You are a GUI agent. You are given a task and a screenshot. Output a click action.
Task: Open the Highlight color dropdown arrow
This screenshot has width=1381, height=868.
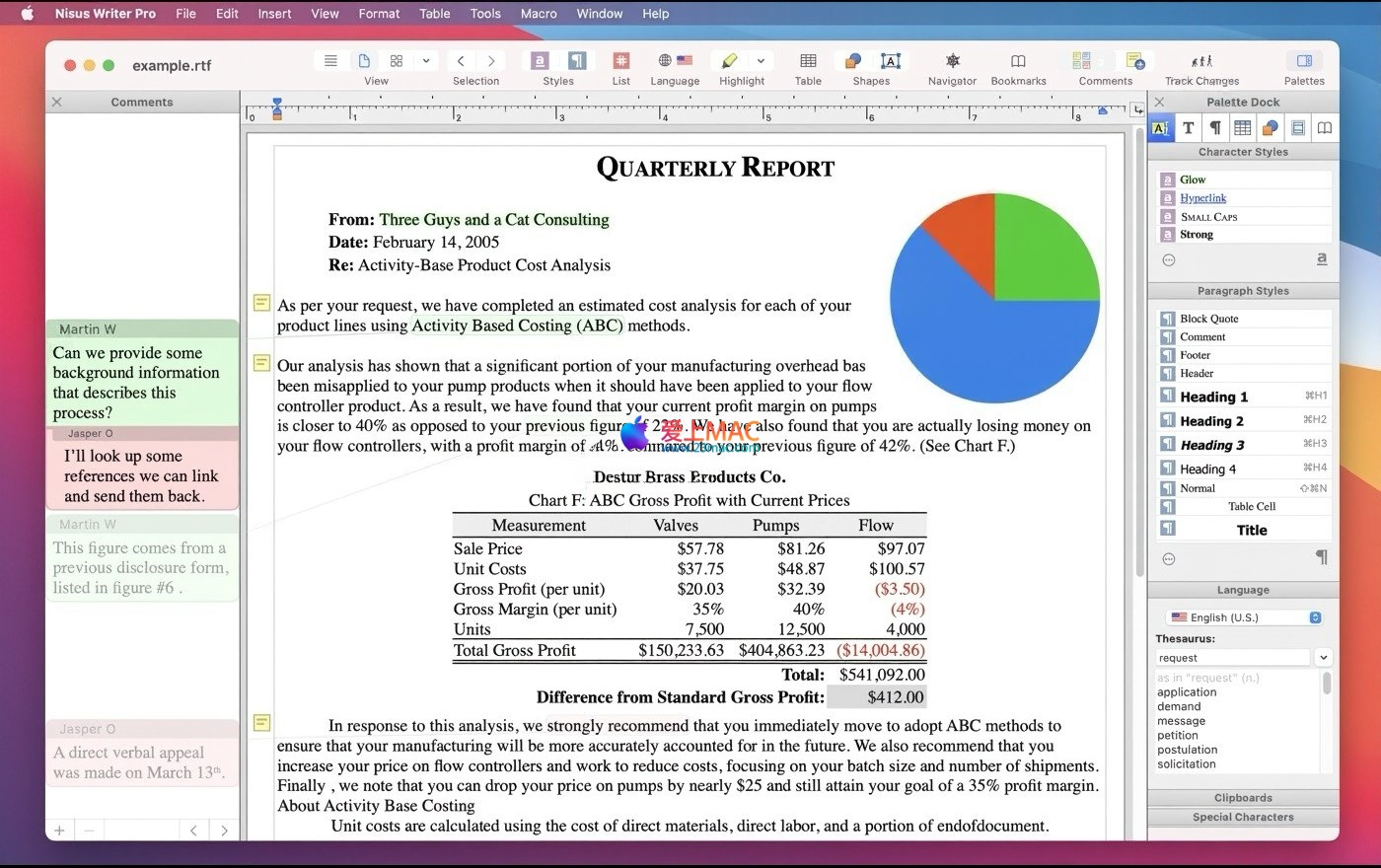pos(761,61)
